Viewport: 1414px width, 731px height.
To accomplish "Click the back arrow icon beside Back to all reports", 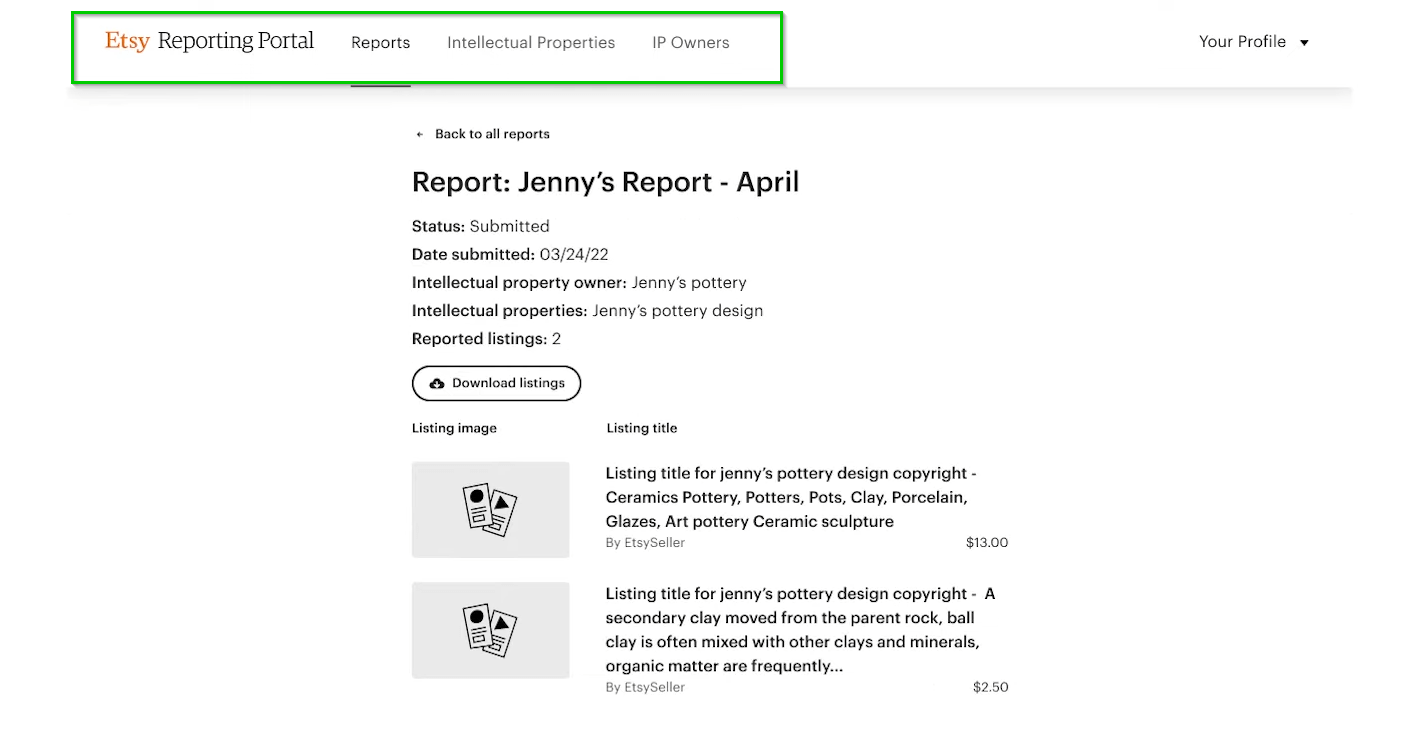I will pyautogui.click(x=420, y=134).
